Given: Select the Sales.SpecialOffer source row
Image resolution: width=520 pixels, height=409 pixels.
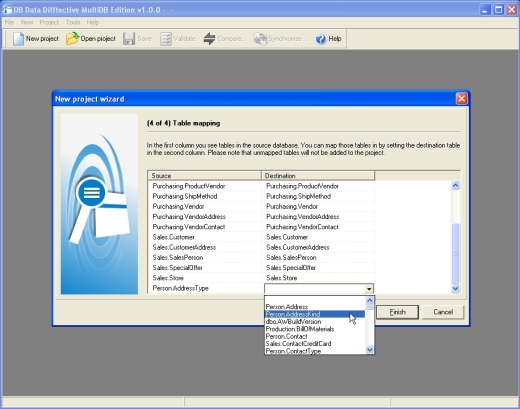Looking at the screenshot, I should tap(205, 268).
